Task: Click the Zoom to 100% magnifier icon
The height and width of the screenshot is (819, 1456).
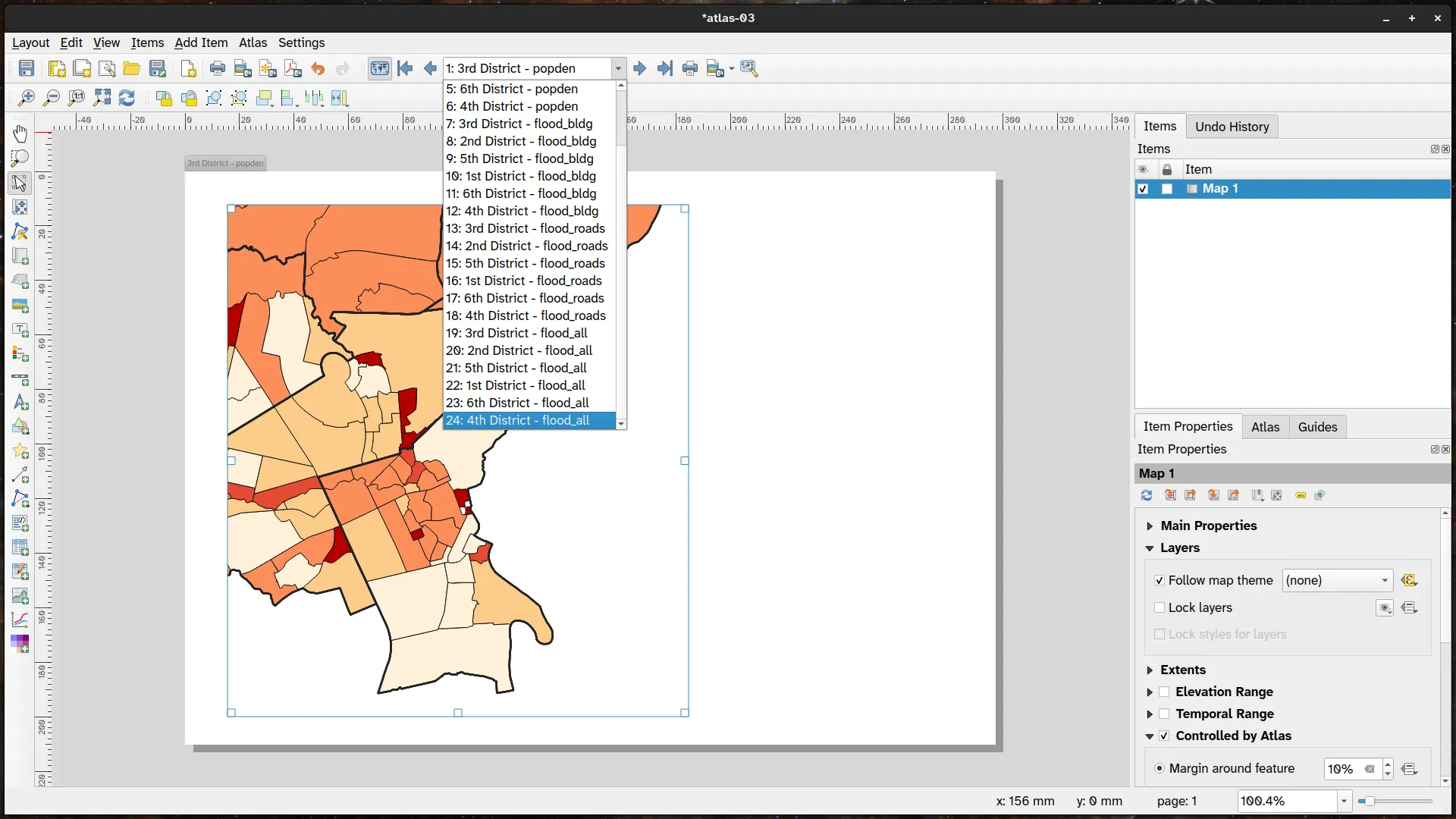Action: click(76, 98)
